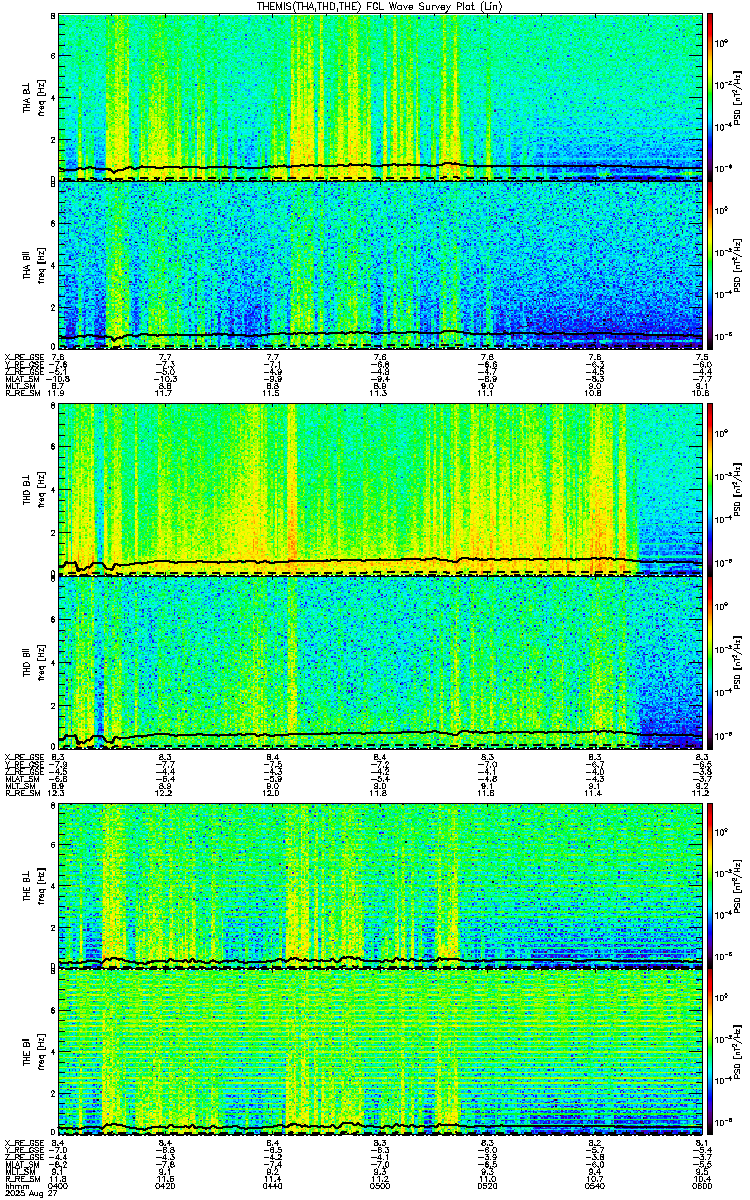This screenshot has height=1200, width=750.
Task: Click the 0600 time tick label
Action: 702,1186
